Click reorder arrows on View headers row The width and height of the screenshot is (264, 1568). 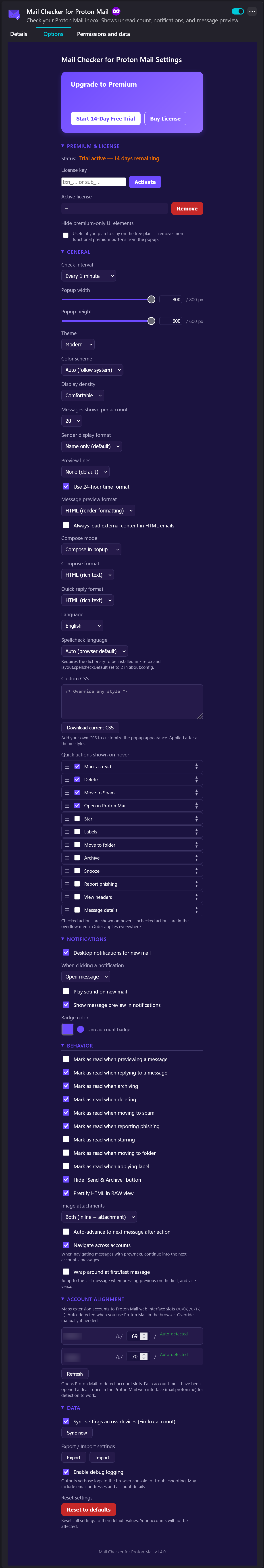tap(196, 897)
